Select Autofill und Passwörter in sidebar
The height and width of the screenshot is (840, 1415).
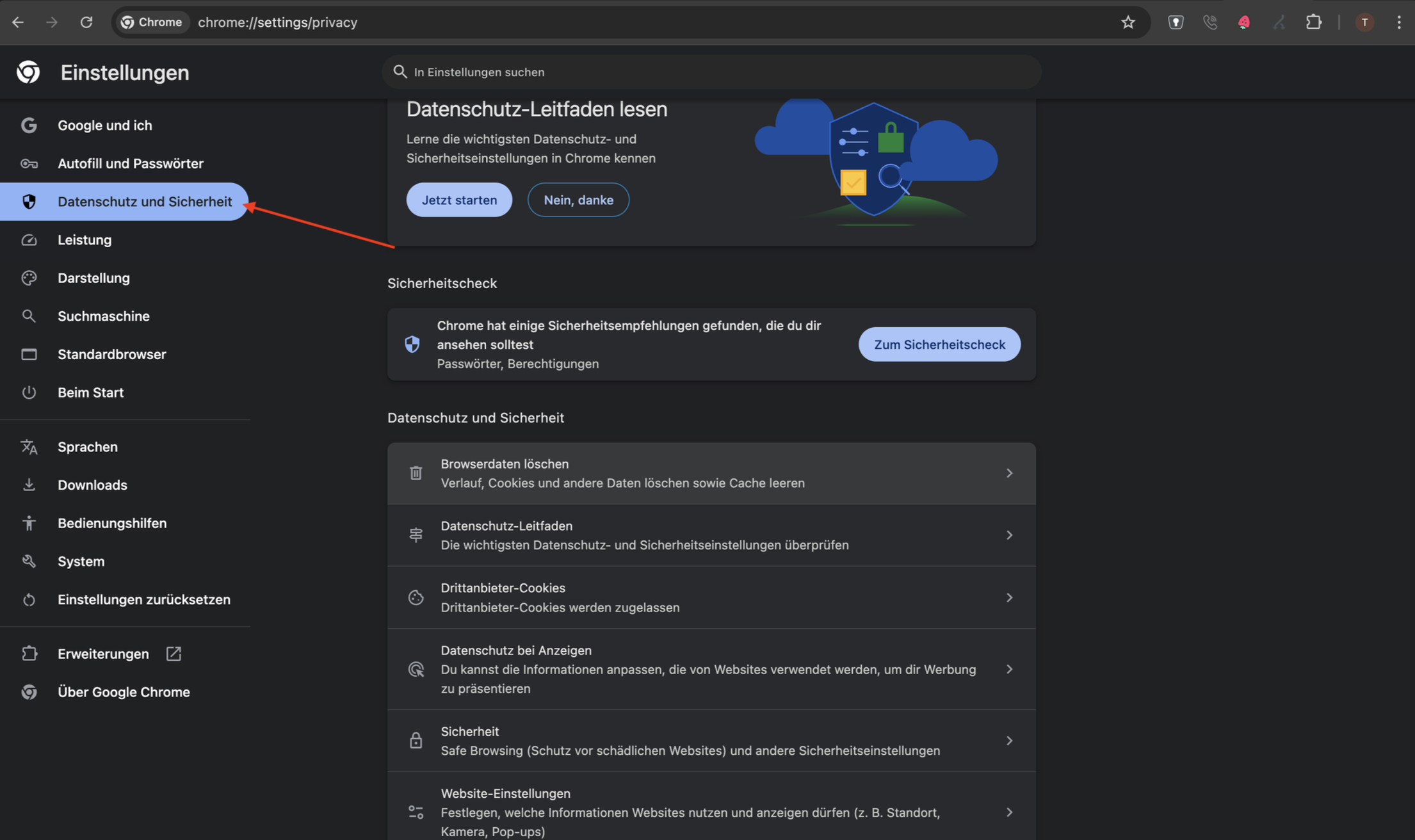tap(130, 163)
